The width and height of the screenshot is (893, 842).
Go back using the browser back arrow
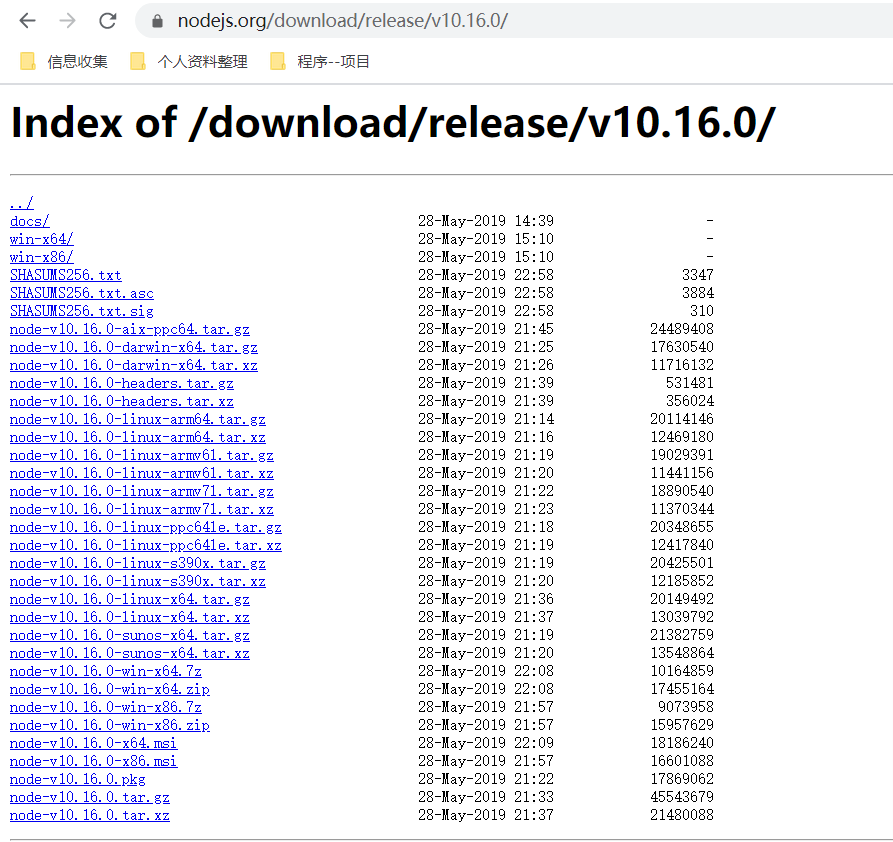[x=27, y=21]
